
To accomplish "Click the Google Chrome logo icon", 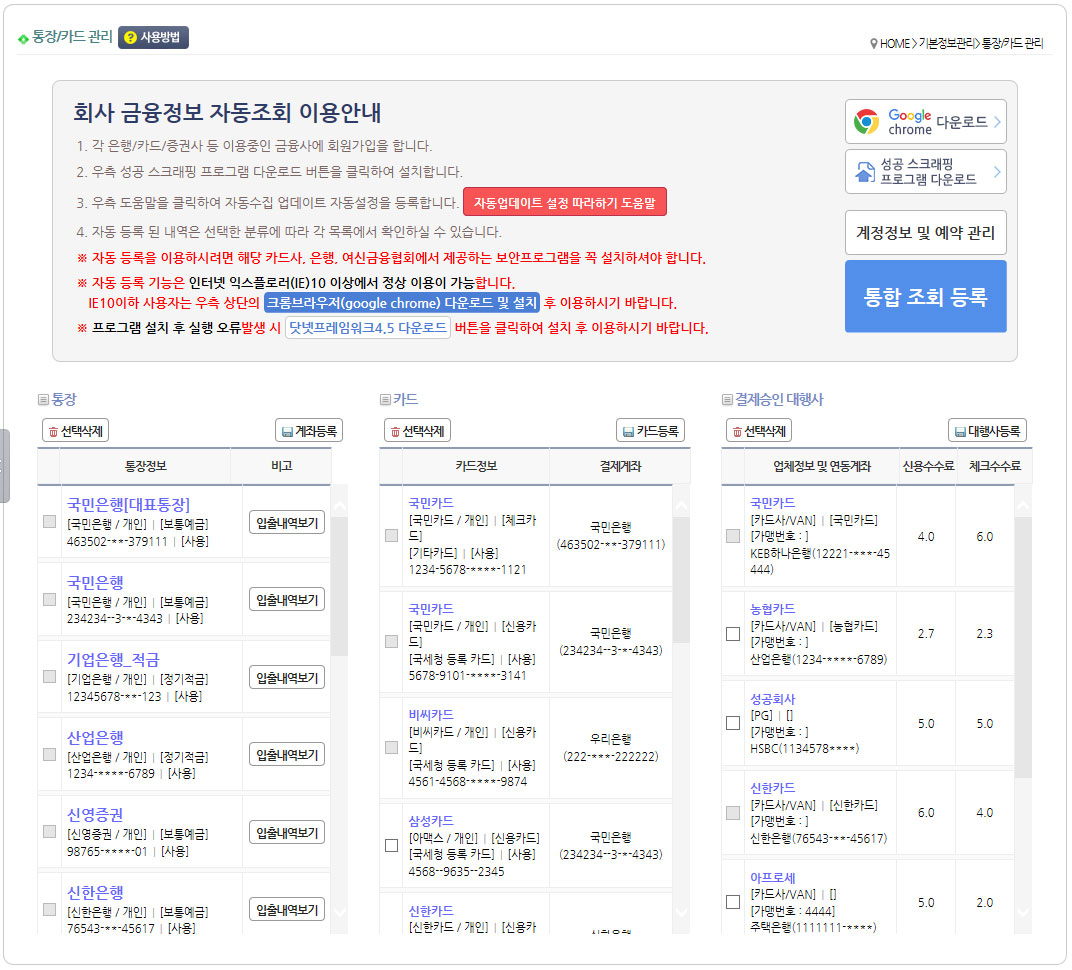I will coord(866,122).
